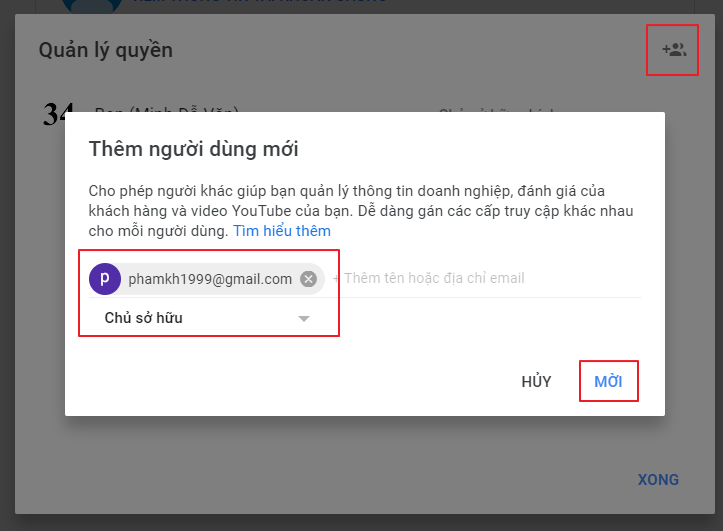Click the blue account info link at top
The height and width of the screenshot is (531, 723).
(260, 2)
